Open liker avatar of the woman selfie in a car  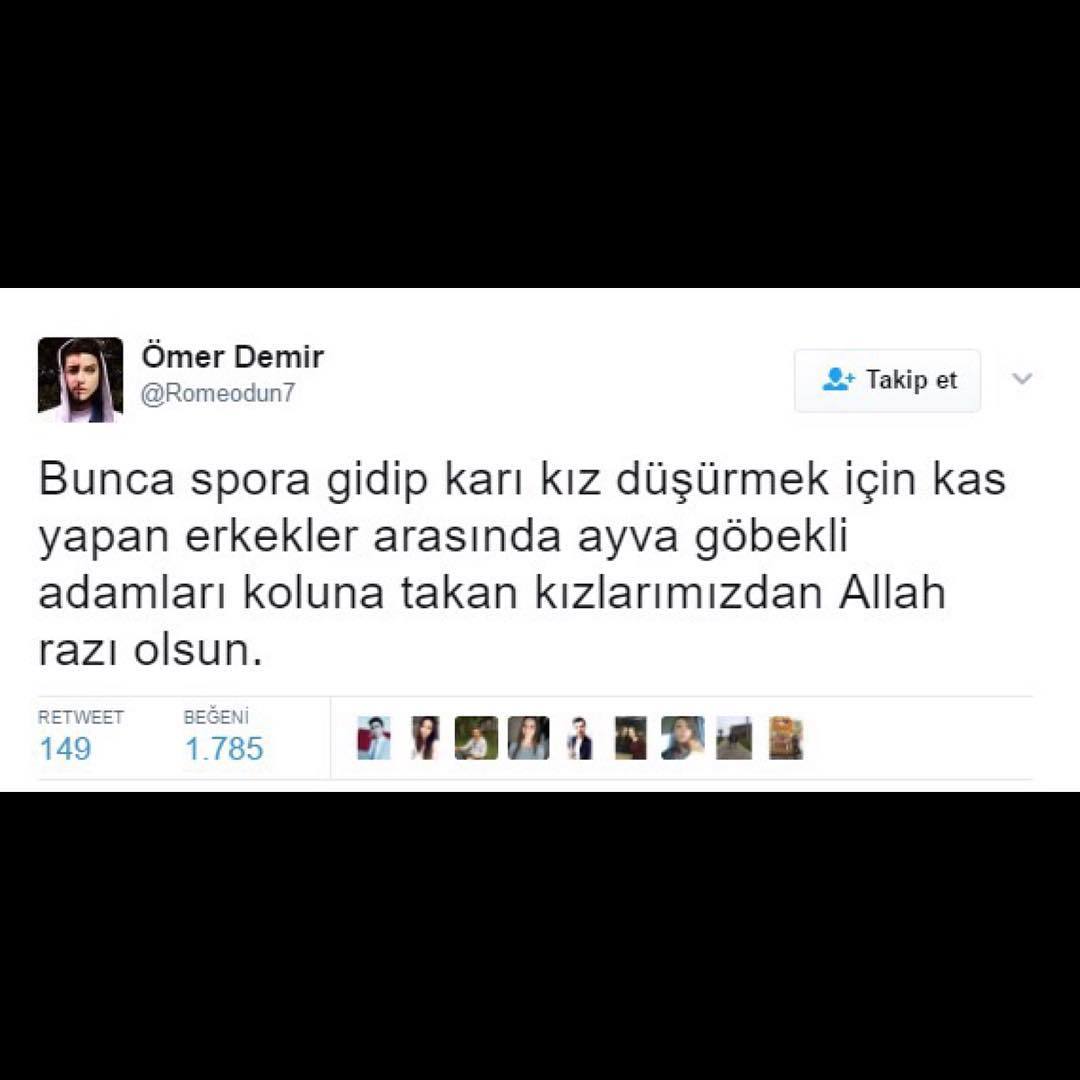coord(683,738)
